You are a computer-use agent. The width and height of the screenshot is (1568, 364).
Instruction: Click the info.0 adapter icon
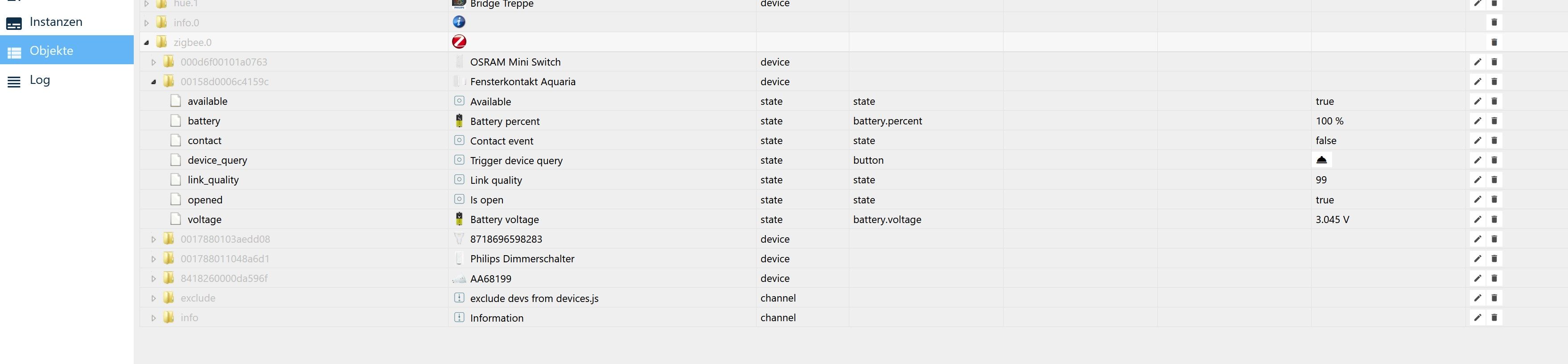(459, 22)
